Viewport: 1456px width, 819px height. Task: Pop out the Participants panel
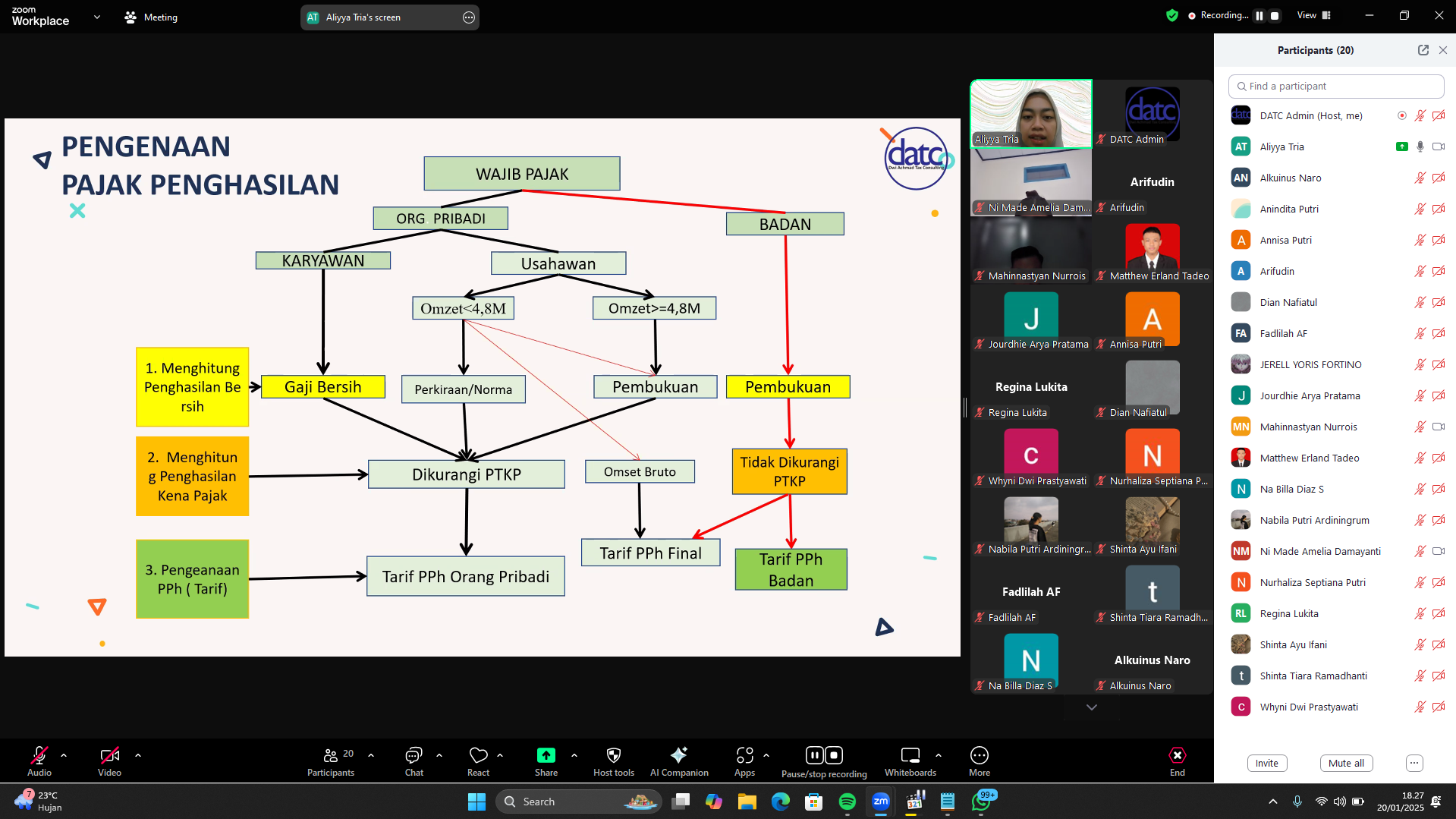point(1423,50)
